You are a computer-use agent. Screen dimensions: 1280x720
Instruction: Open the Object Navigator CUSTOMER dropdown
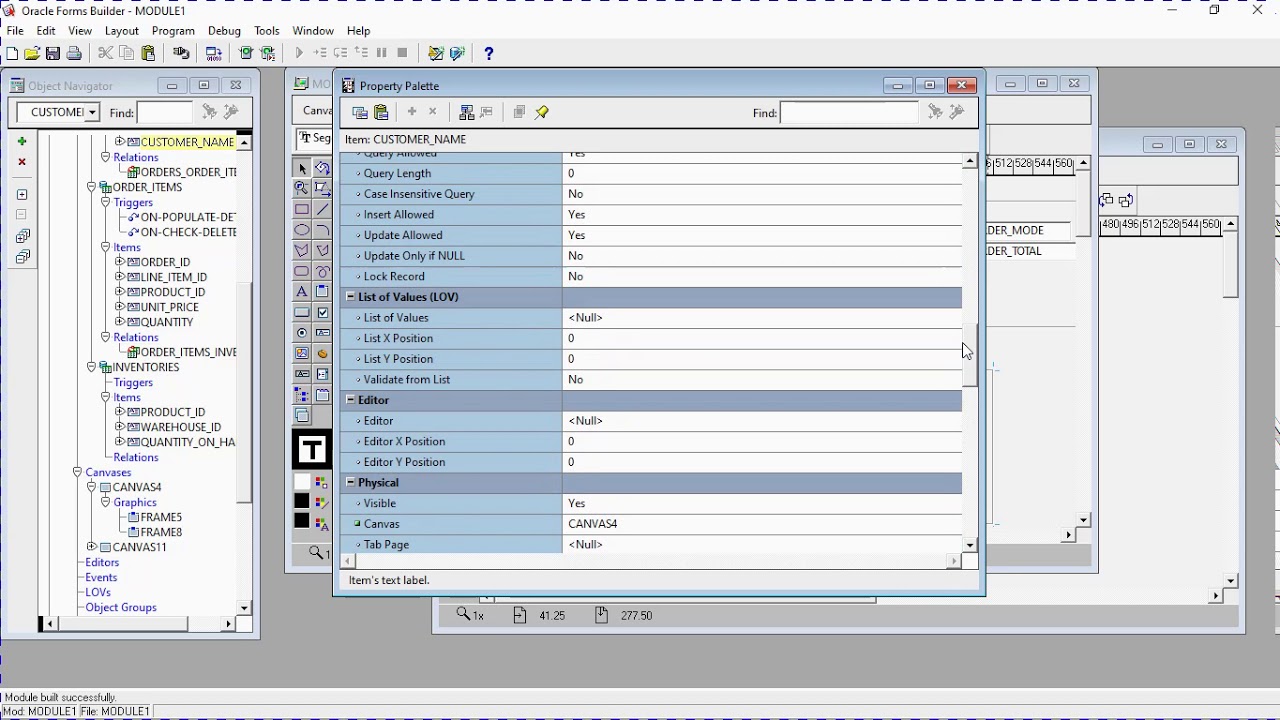[x=92, y=112]
